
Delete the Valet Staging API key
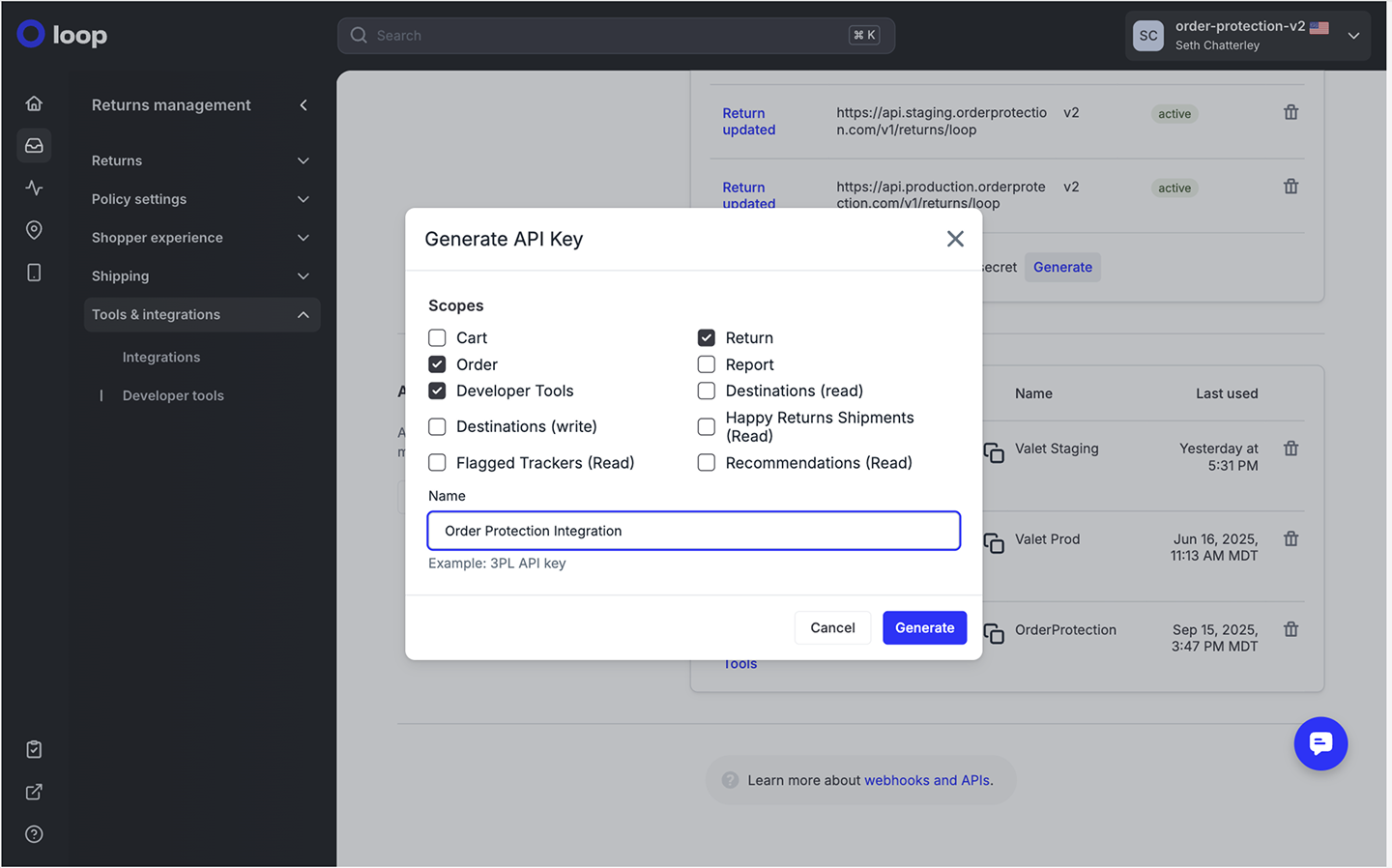coord(1290,448)
